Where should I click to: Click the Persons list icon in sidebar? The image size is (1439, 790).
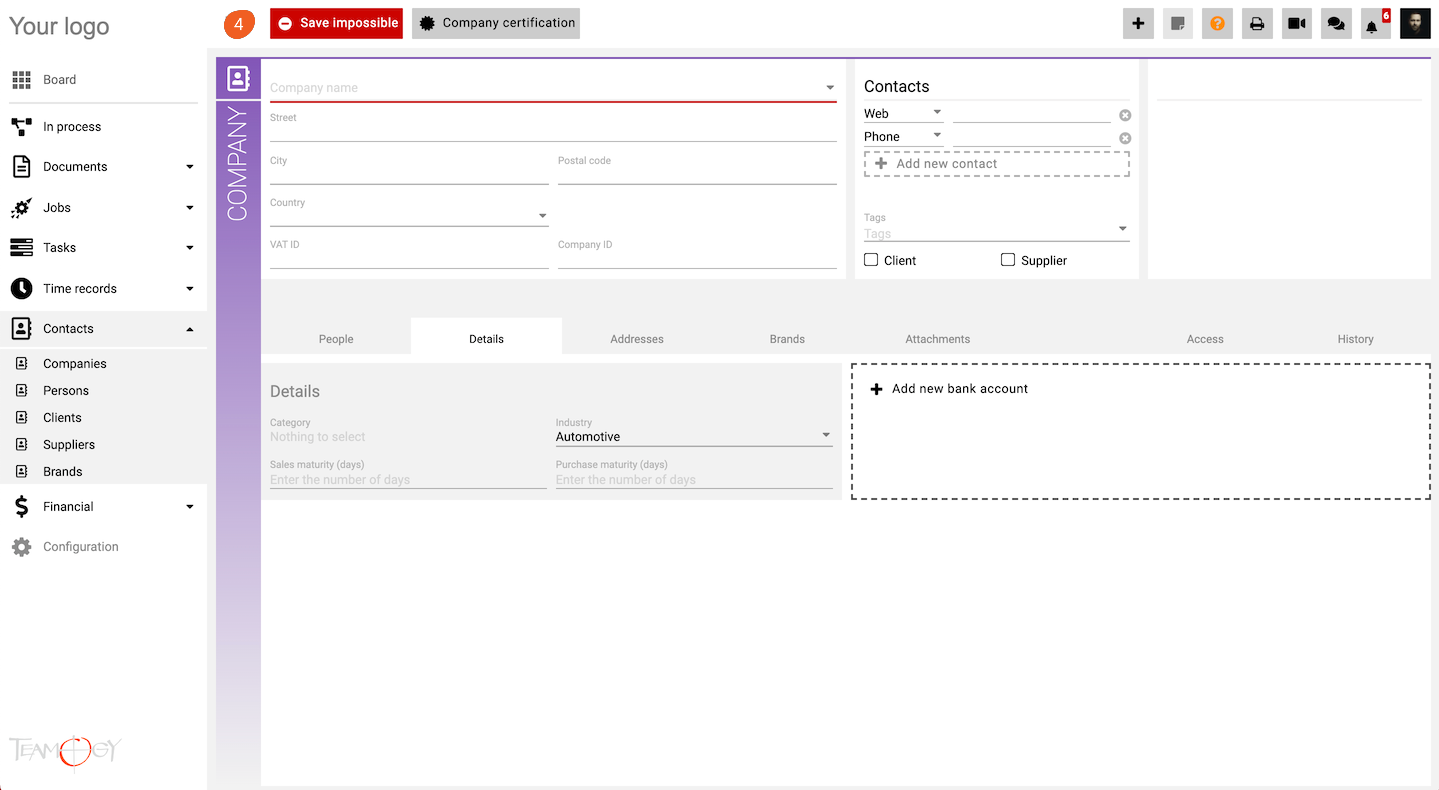click(x=22, y=391)
